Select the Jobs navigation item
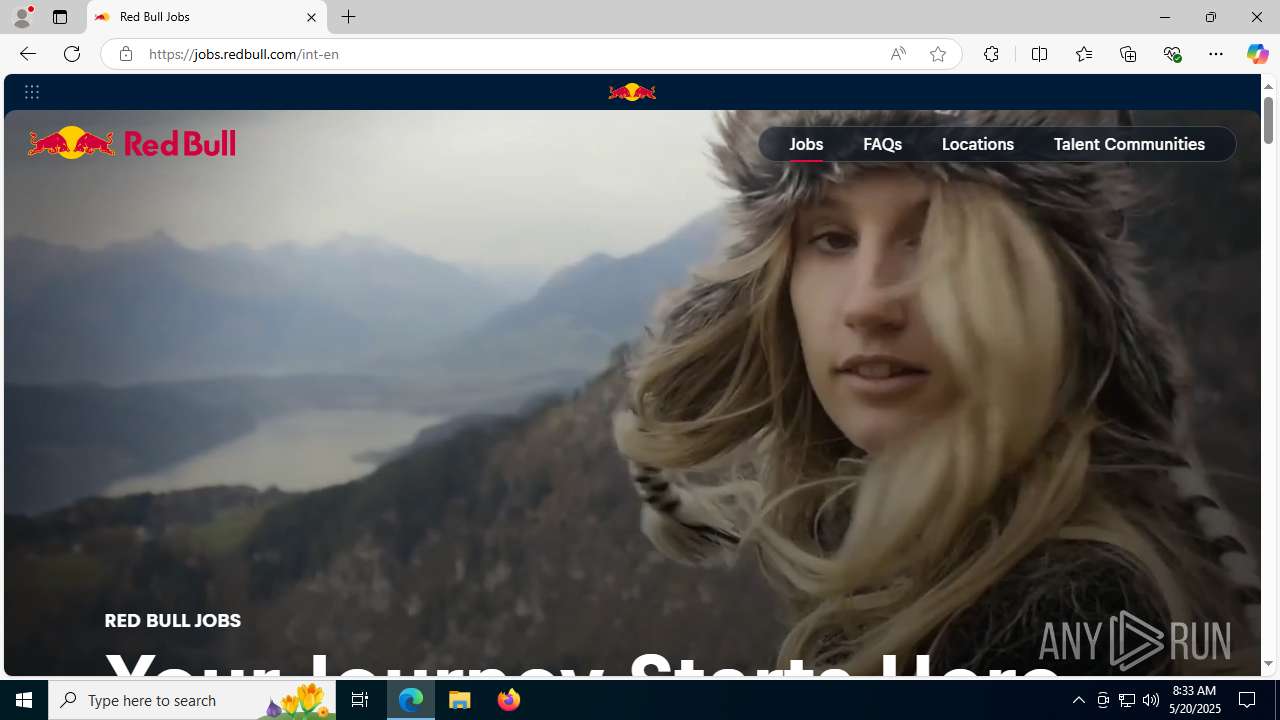 (806, 144)
